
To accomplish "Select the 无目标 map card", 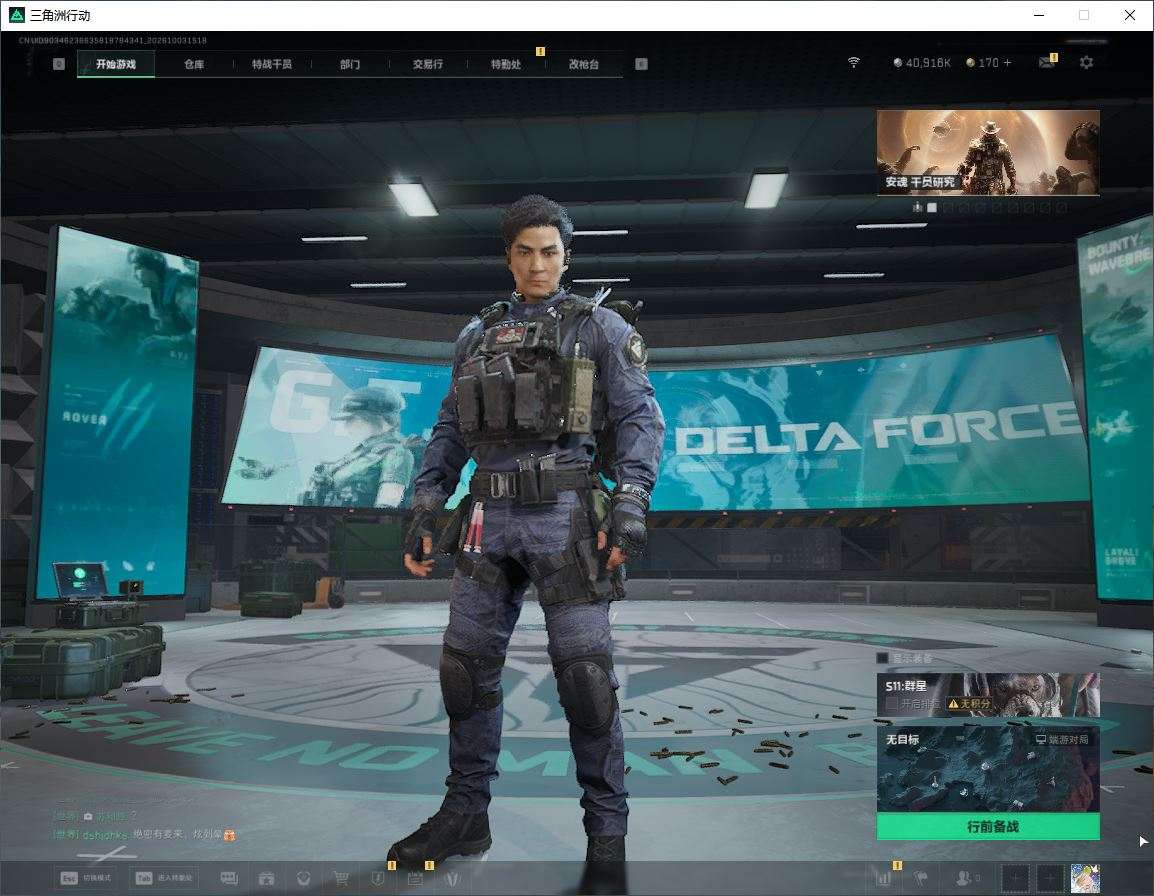I will coord(988,769).
